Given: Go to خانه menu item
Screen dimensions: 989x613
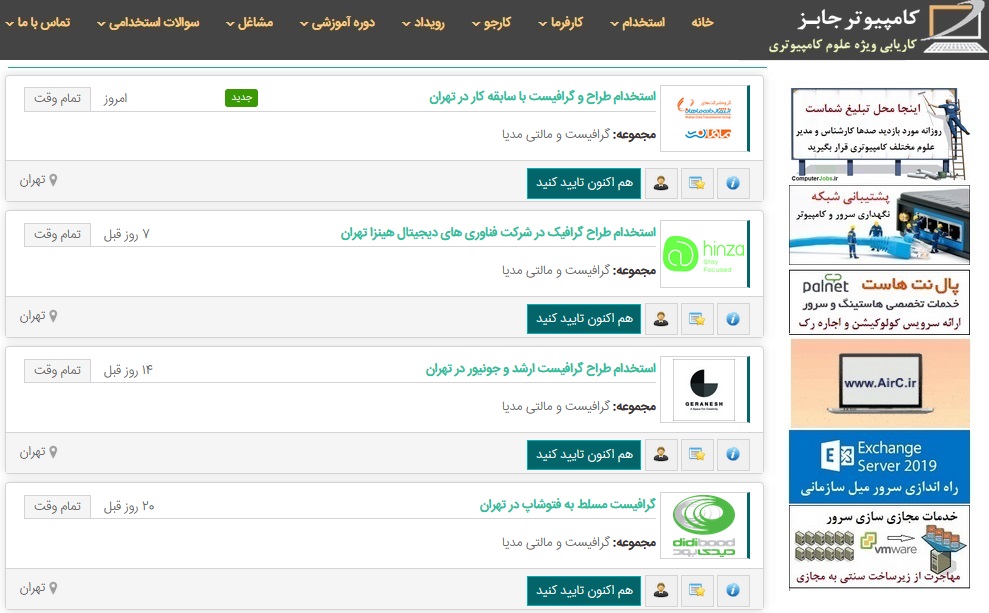Looking at the screenshot, I should pos(702,23).
